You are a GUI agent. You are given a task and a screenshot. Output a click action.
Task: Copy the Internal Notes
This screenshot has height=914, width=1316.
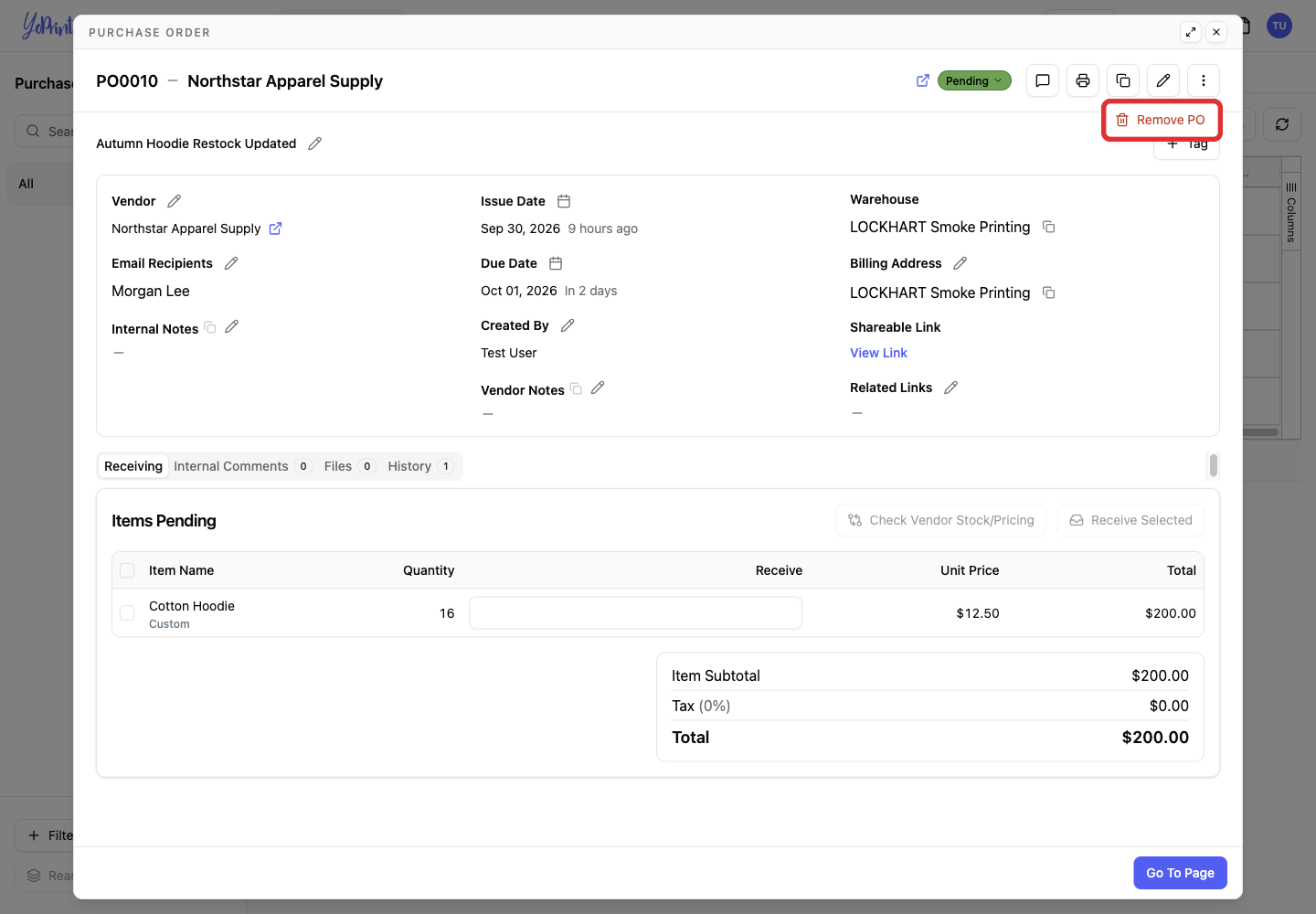(210, 327)
